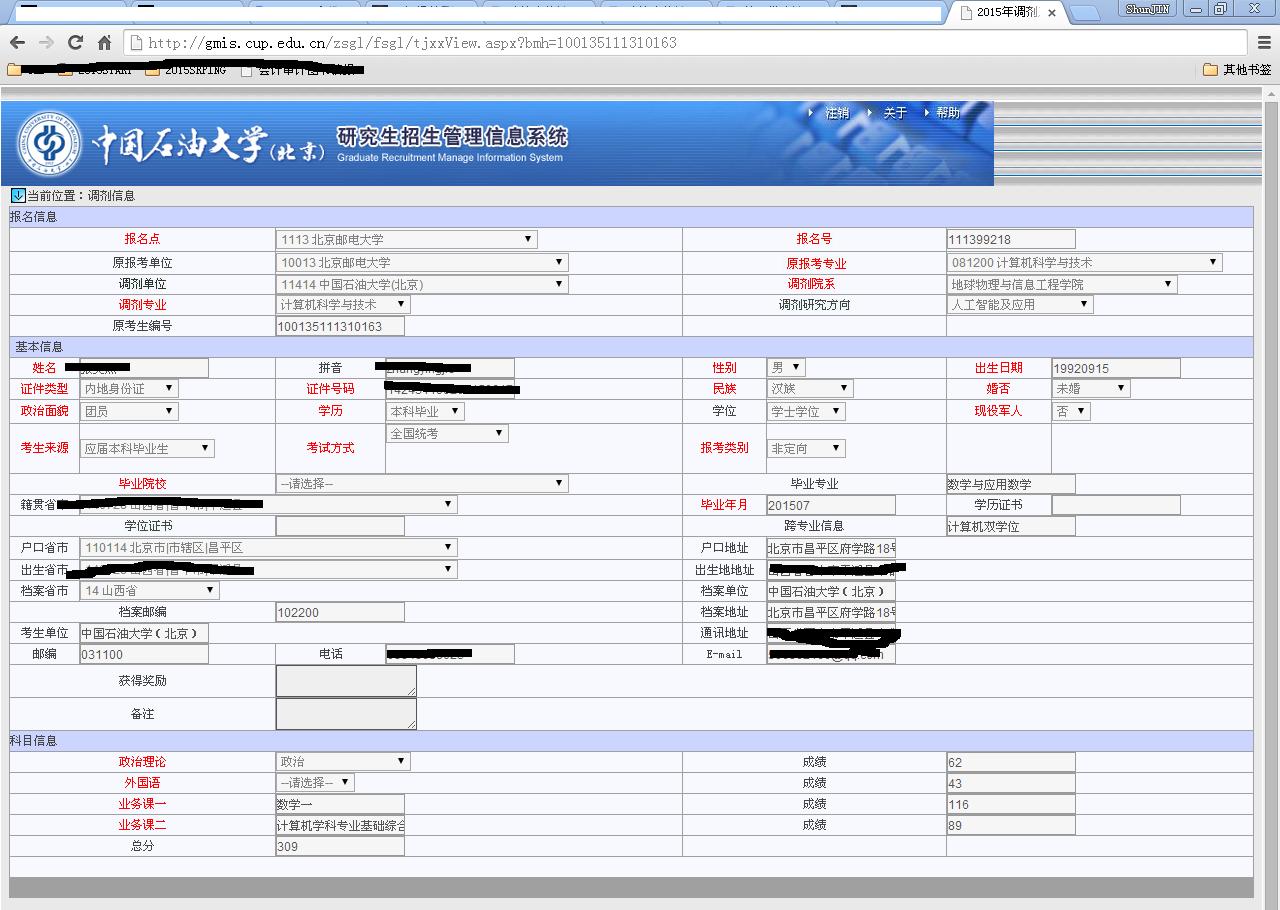Click the China University of Petroleum logo
Viewport: 1280px width, 910px height.
51,144
